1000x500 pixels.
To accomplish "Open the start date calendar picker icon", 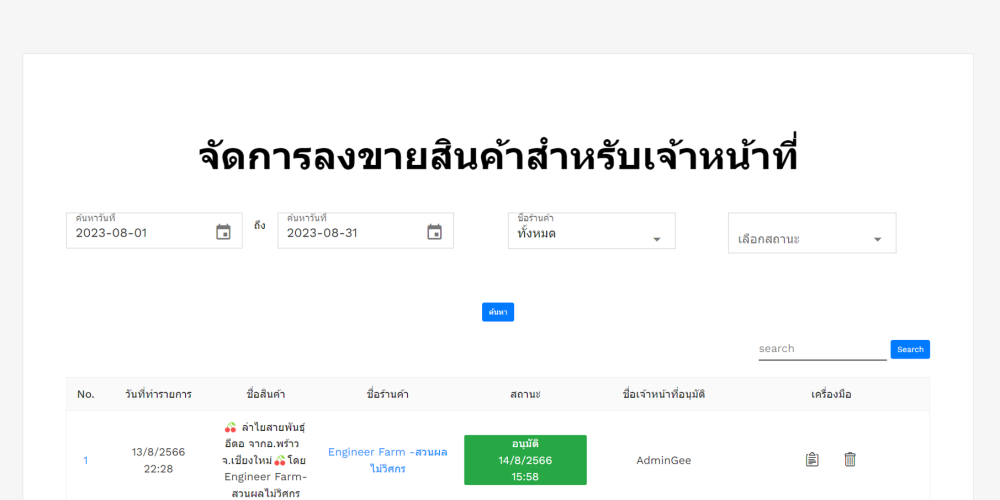I will pyautogui.click(x=223, y=232).
